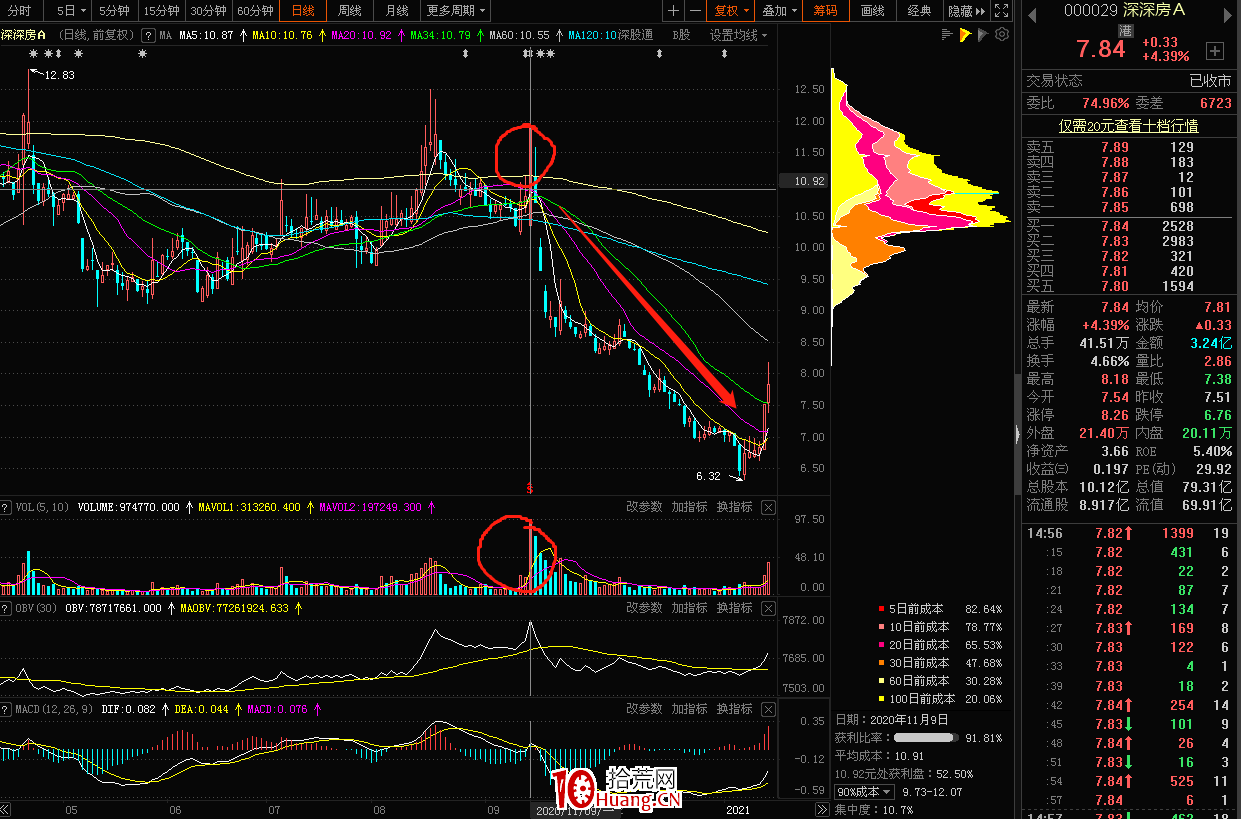The width and height of the screenshot is (1241, 819).
Task: Click 改参数 in the OBV panel
Action: coord(644,607)
